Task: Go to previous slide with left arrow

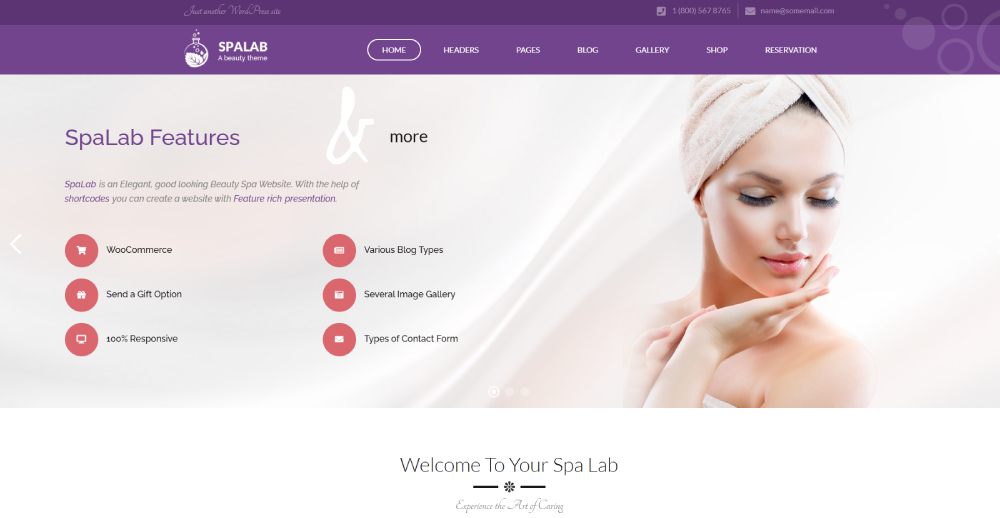Action: (x=16, y=244)
